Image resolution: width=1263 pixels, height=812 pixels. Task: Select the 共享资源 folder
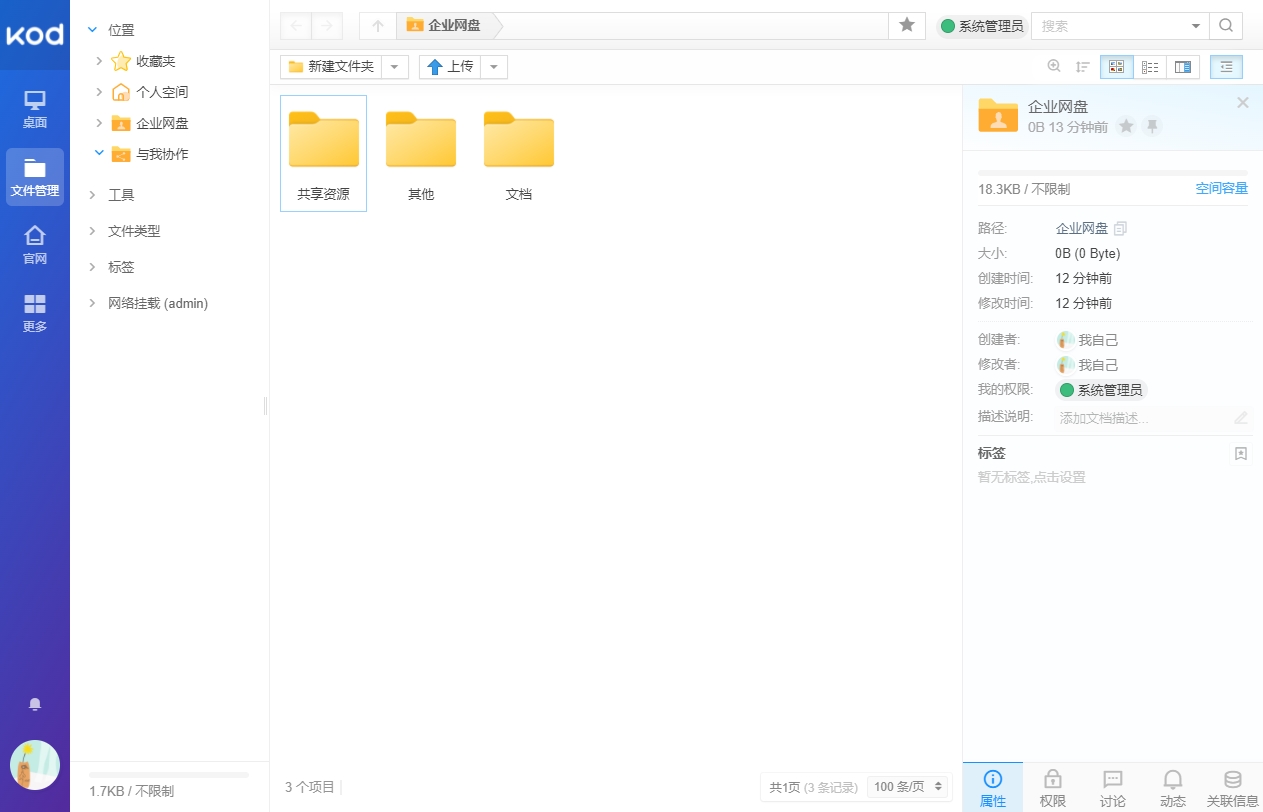coord(323,153)
